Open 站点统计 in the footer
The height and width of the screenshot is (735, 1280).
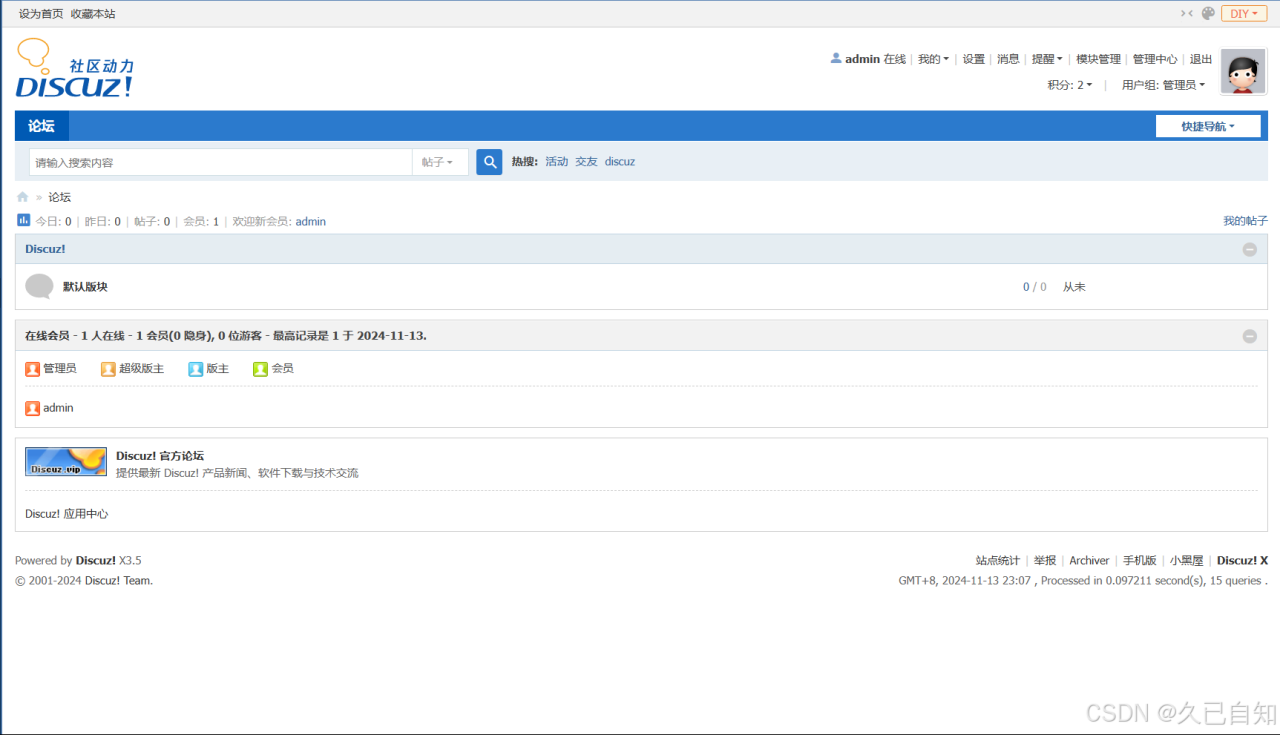[998, 561]
